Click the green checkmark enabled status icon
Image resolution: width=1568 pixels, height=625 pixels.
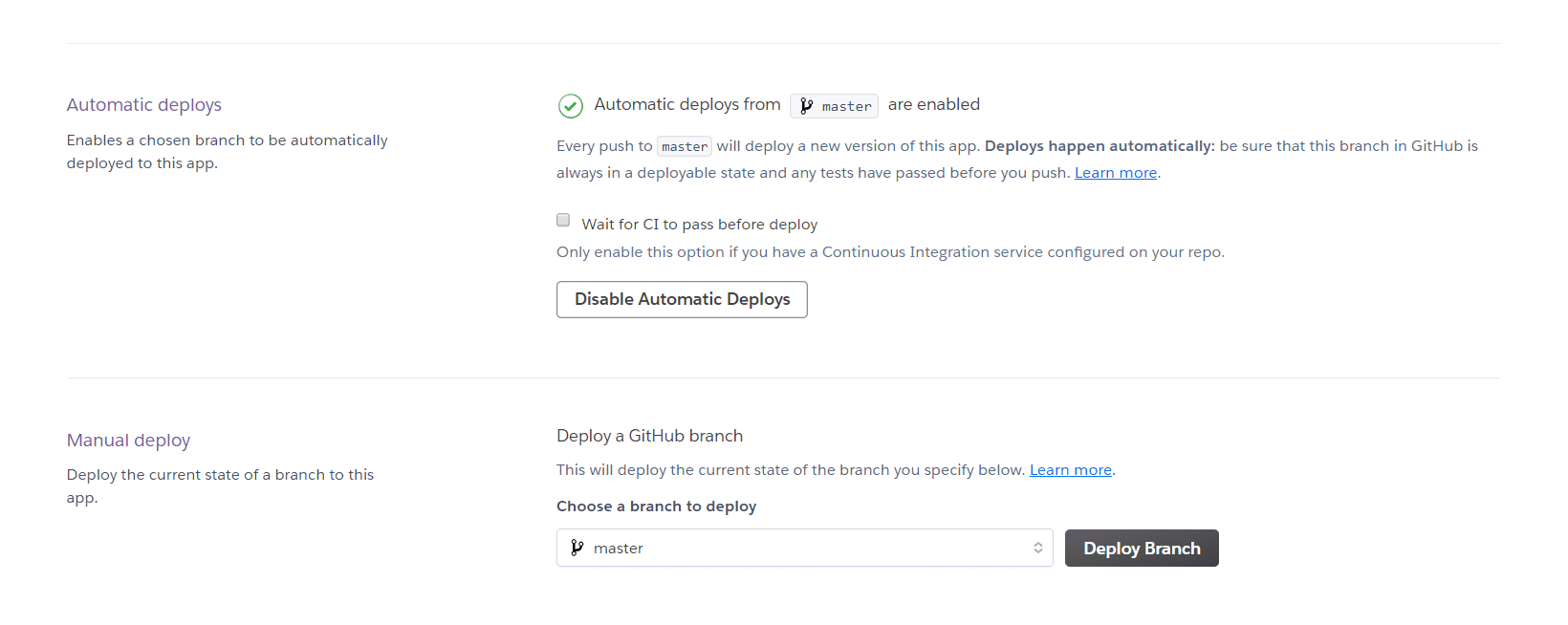coord(571,106)
